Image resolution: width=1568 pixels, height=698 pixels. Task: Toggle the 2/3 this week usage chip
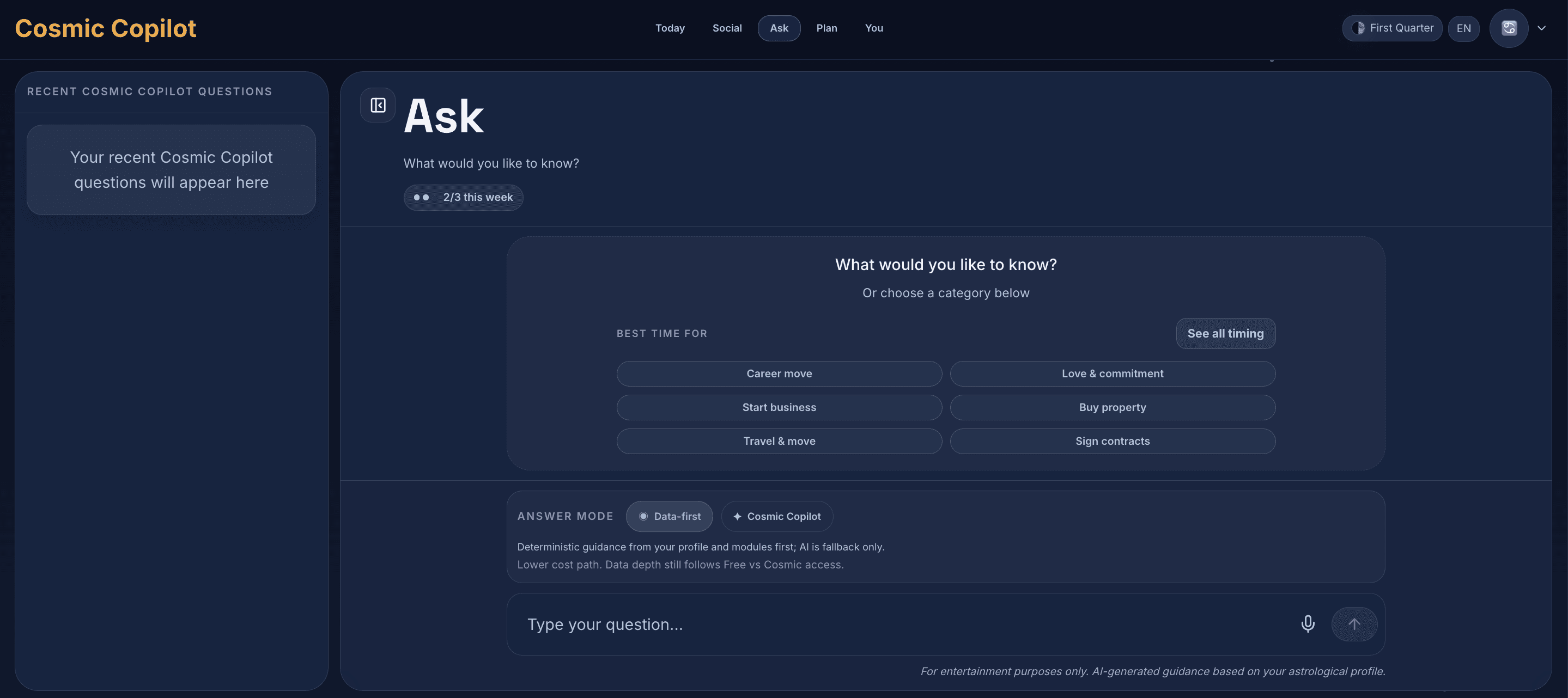(x=463, y=197)
